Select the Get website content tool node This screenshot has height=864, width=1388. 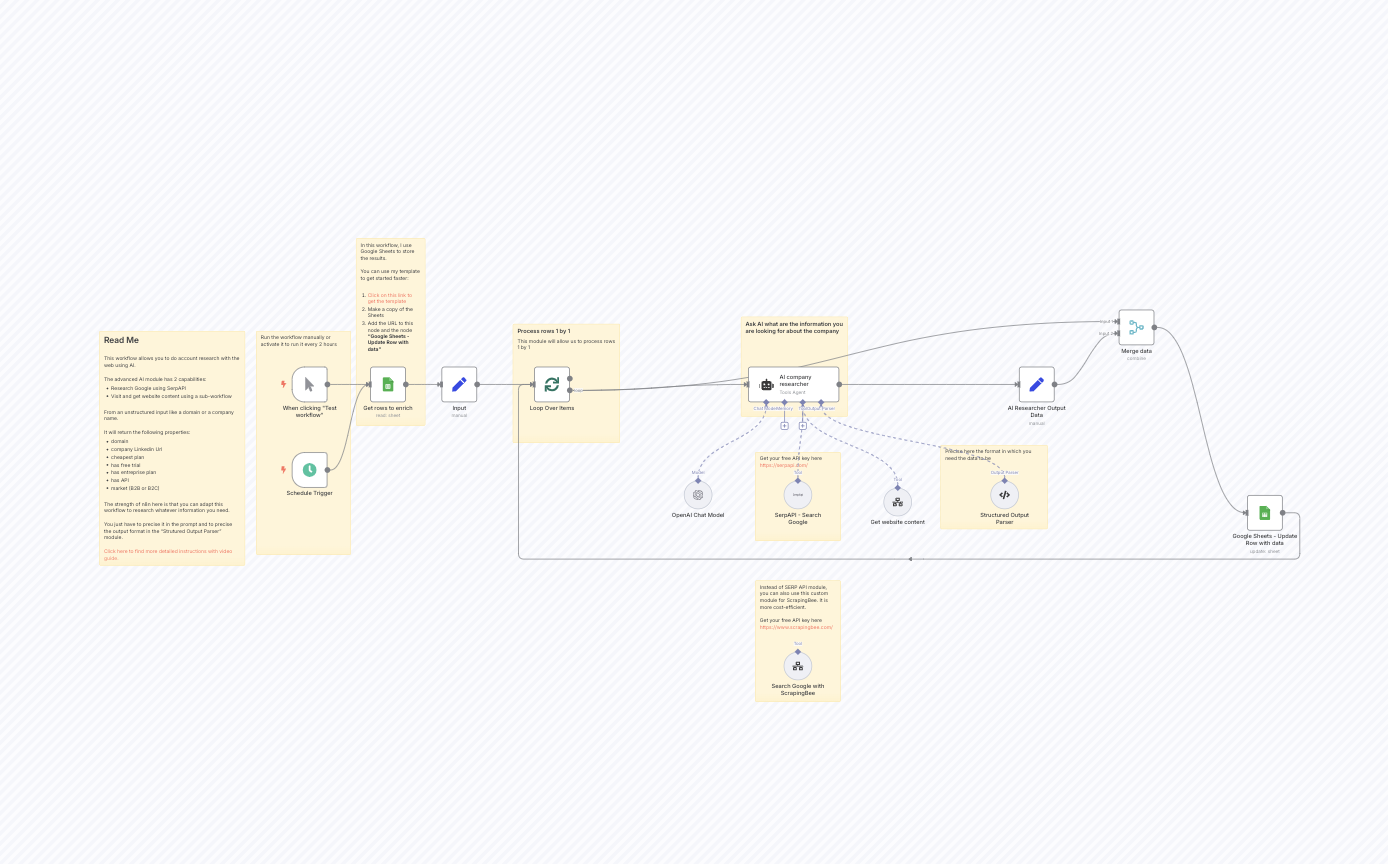898,502
